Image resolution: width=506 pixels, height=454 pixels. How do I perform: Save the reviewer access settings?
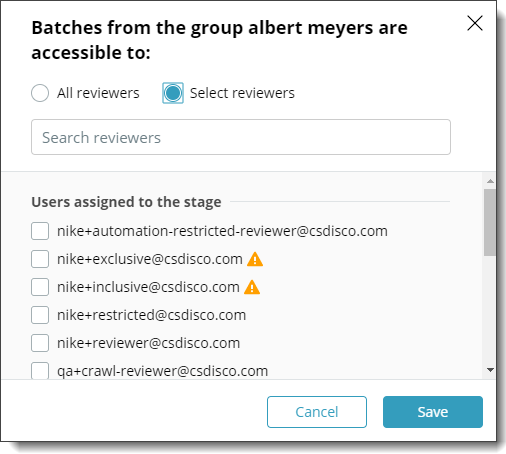433,412
